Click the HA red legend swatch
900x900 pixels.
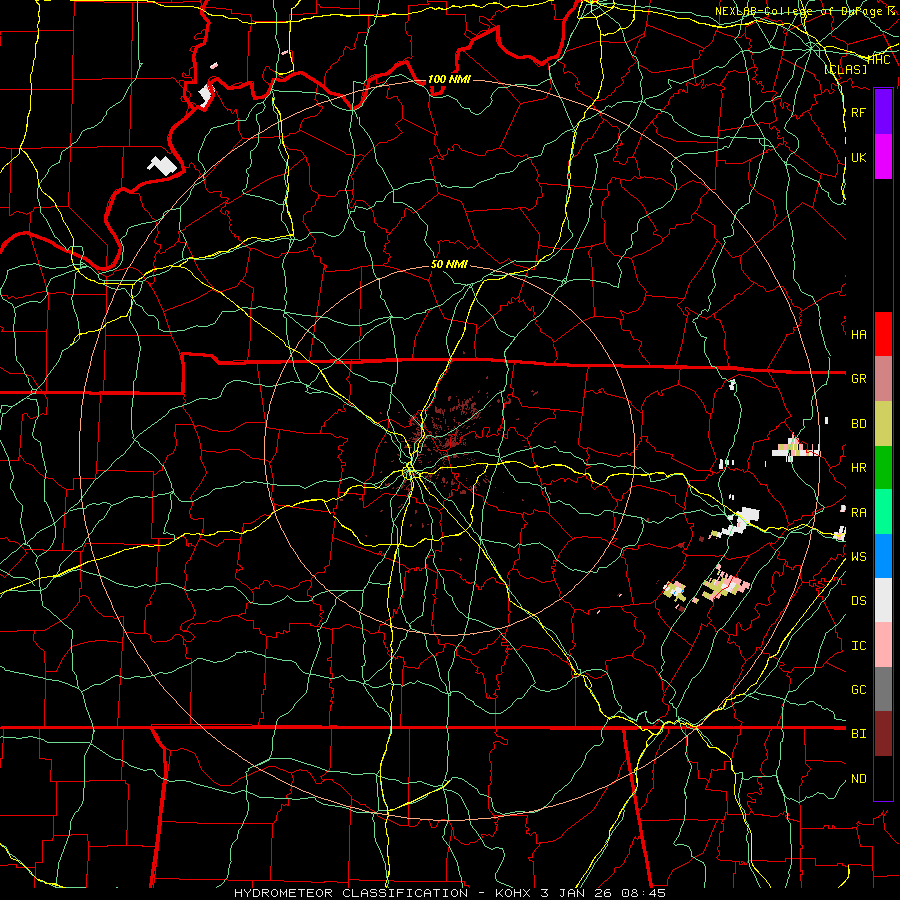(x=883, y=334)
